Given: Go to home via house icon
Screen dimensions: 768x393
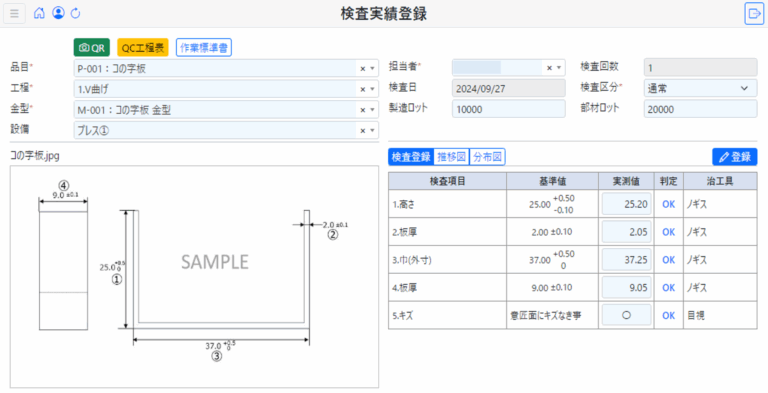Looking at the screenshot, I should (39, 13).
